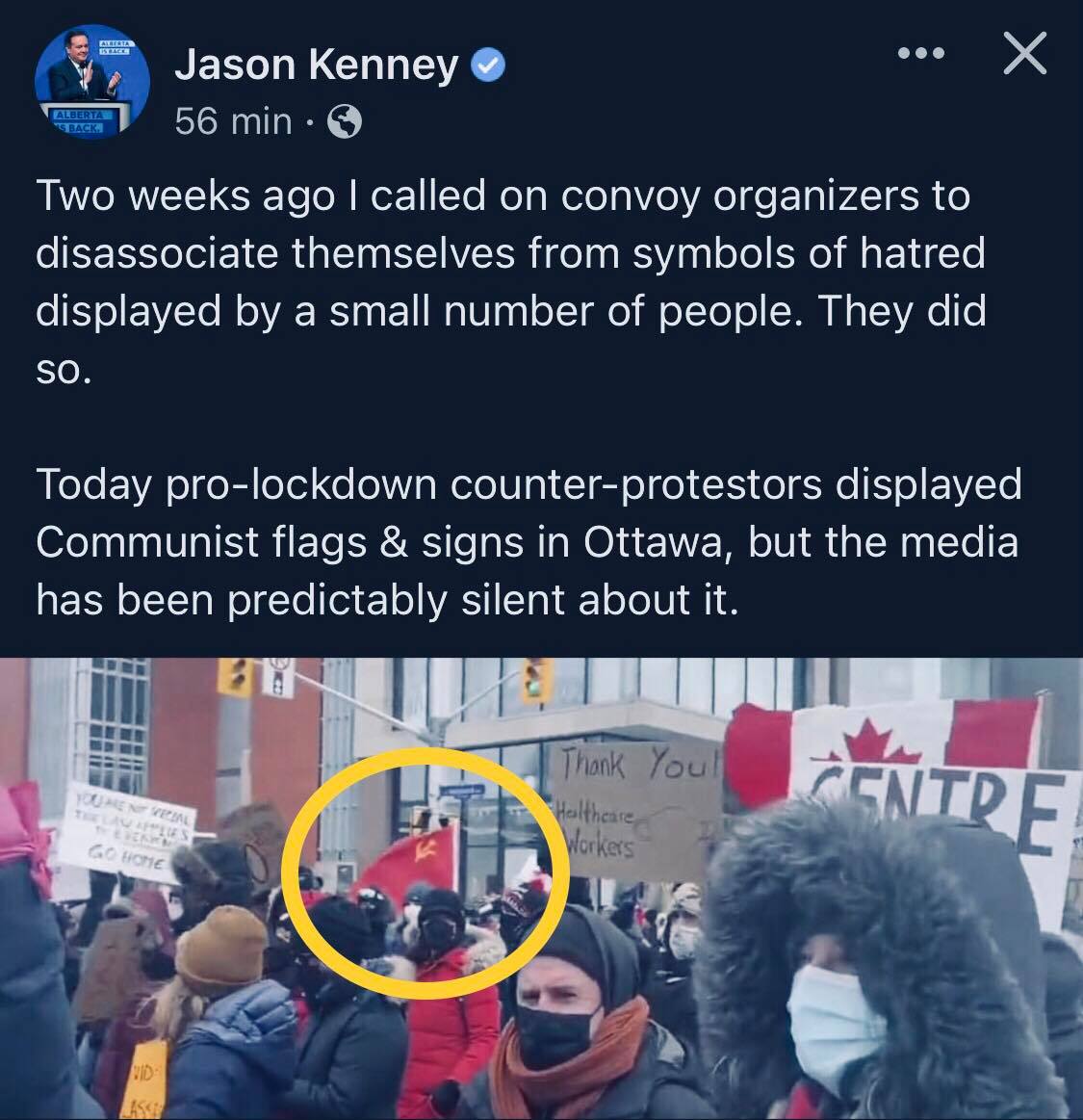Image resolution: width=1083 pixels, height=1120 pixels.
Task: Click the Jason Kenney name link
Action: pos(317,65)
